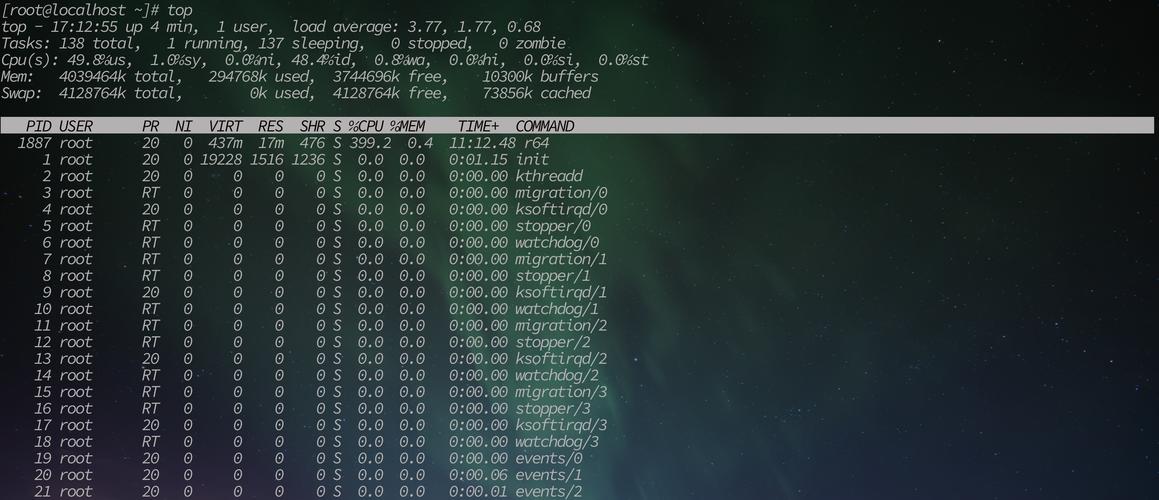The width and height of the screenshot is (1159, 500).
Task: Click the events/1 process entry
Action: (x=548, y=475)
